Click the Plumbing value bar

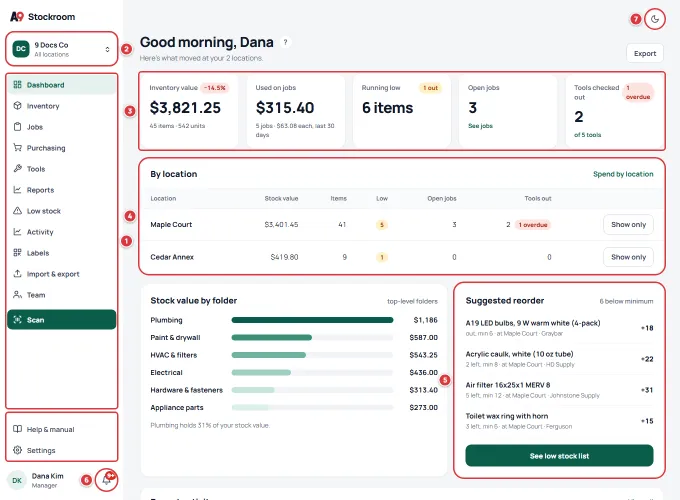click(x=312, y=320)
